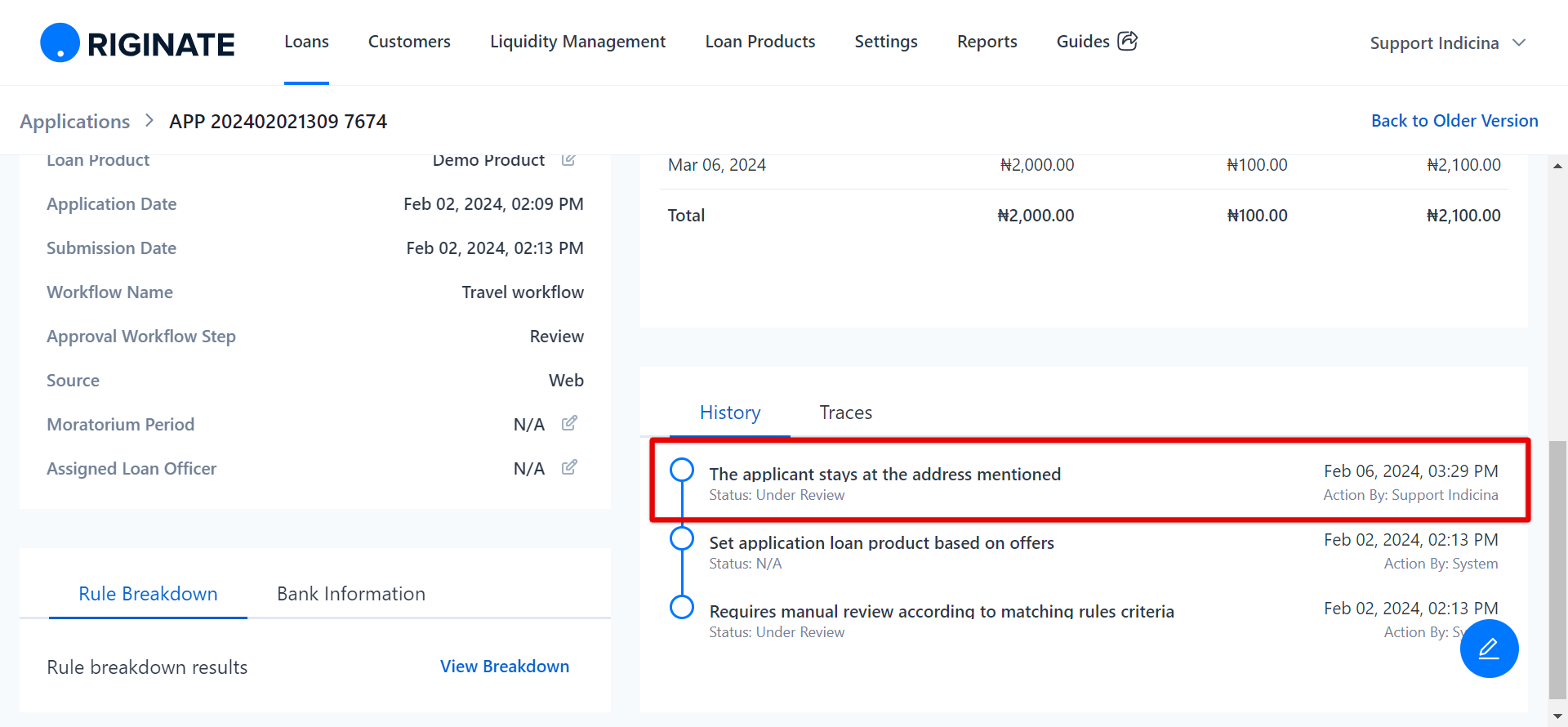Click the 'Demo Product' value
The width and height of the screenshot is (1568, 727).
(x=488, y=160)
